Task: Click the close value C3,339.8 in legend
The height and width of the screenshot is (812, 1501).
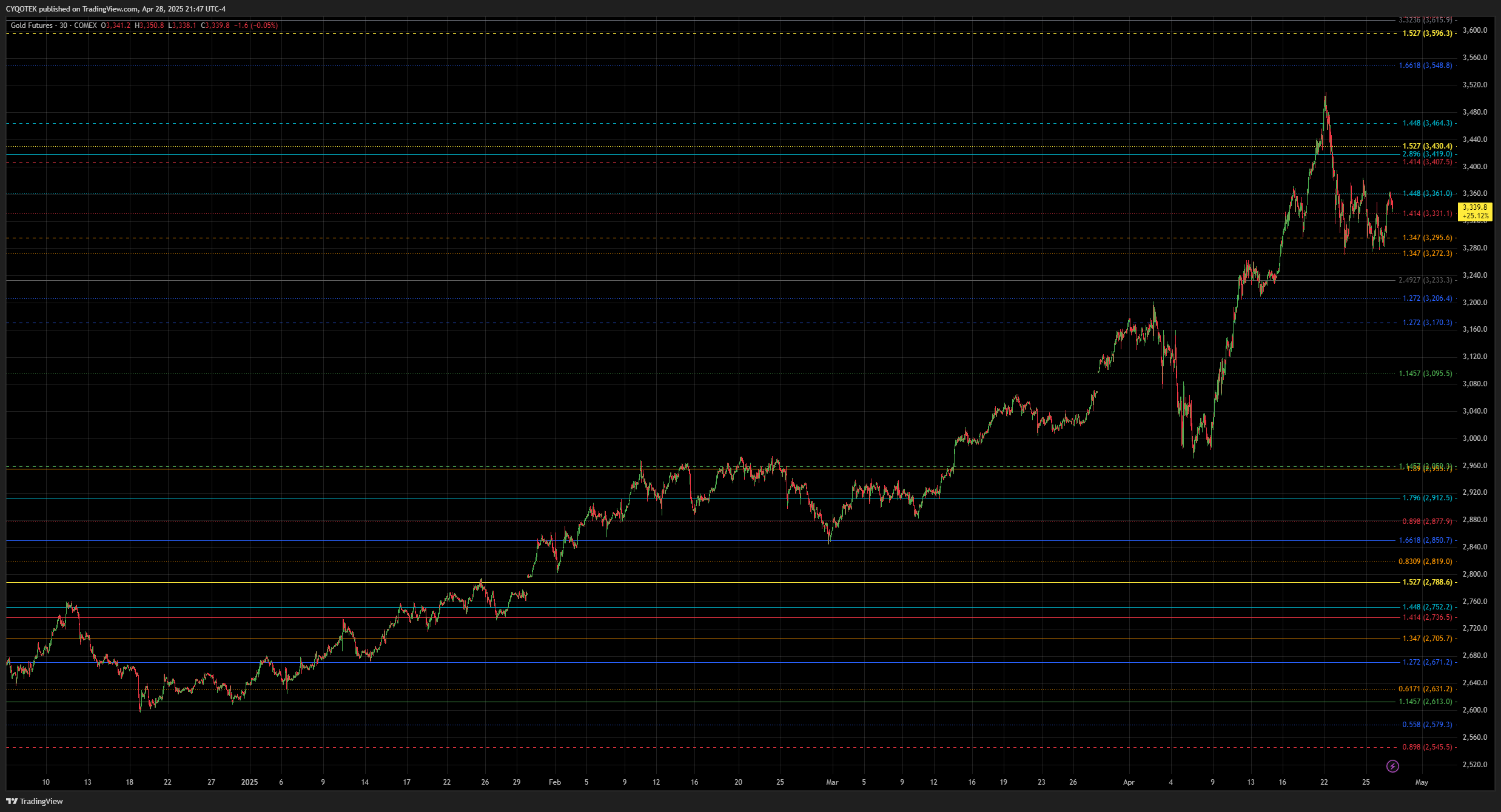Action: point(216,25)
